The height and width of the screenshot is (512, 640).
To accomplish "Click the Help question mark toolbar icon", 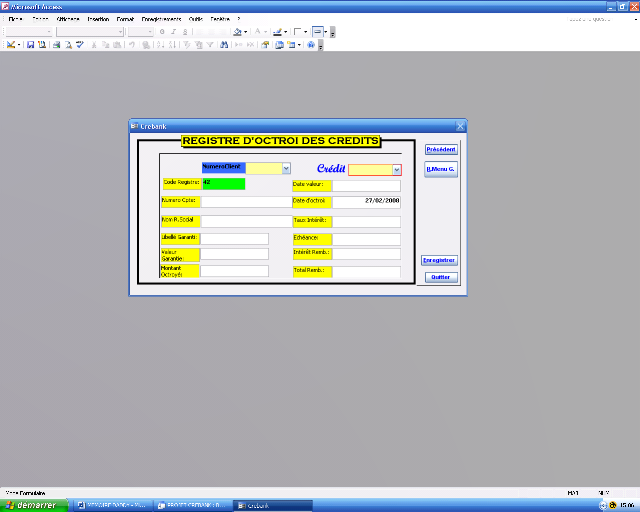I will click(x=311, y=45).
